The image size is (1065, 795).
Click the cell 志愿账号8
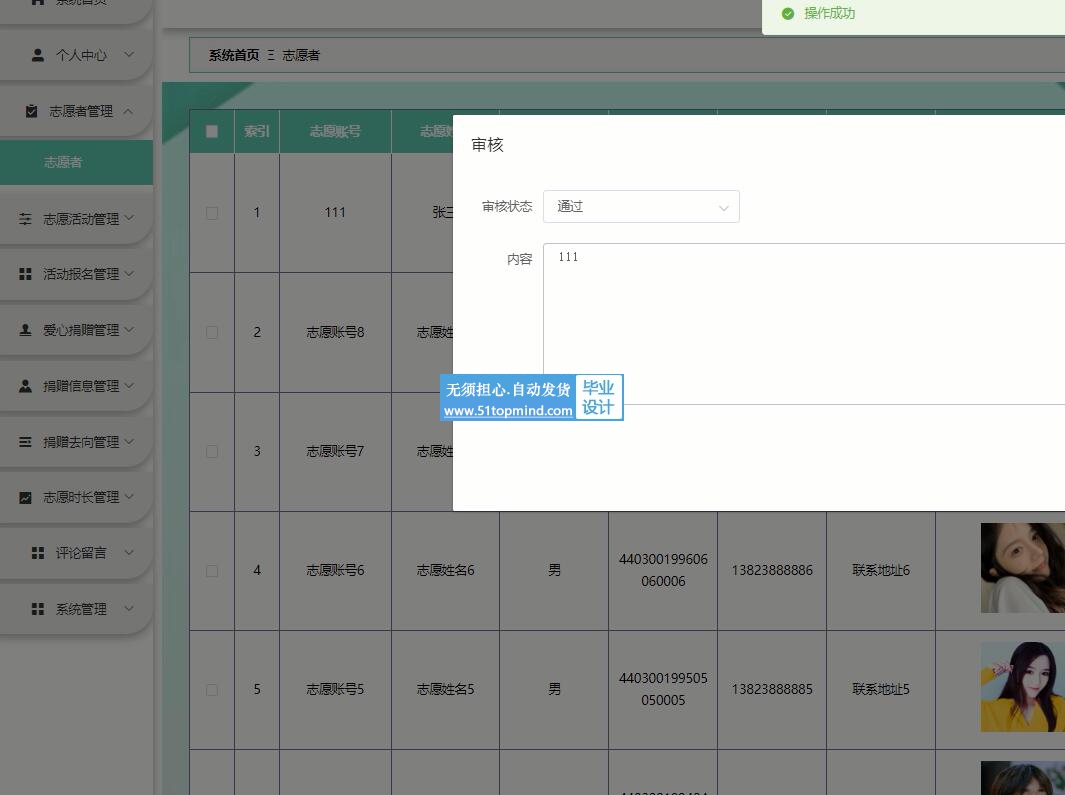point(335,332)
